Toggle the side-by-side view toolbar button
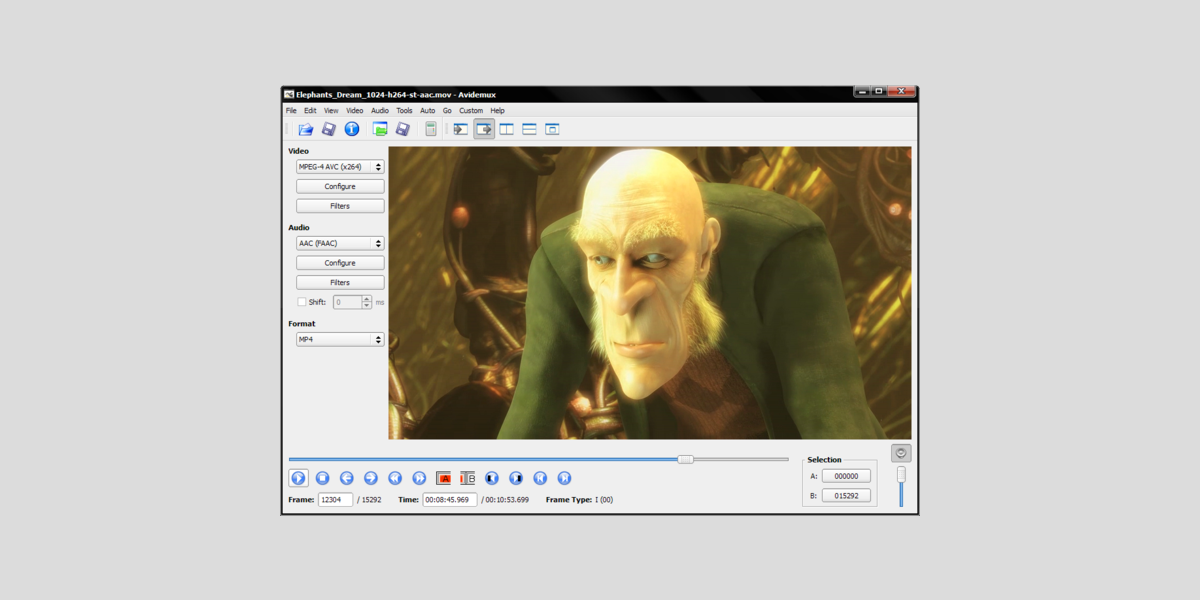Viewport: 1200px width, 600px height. point(507,129)
